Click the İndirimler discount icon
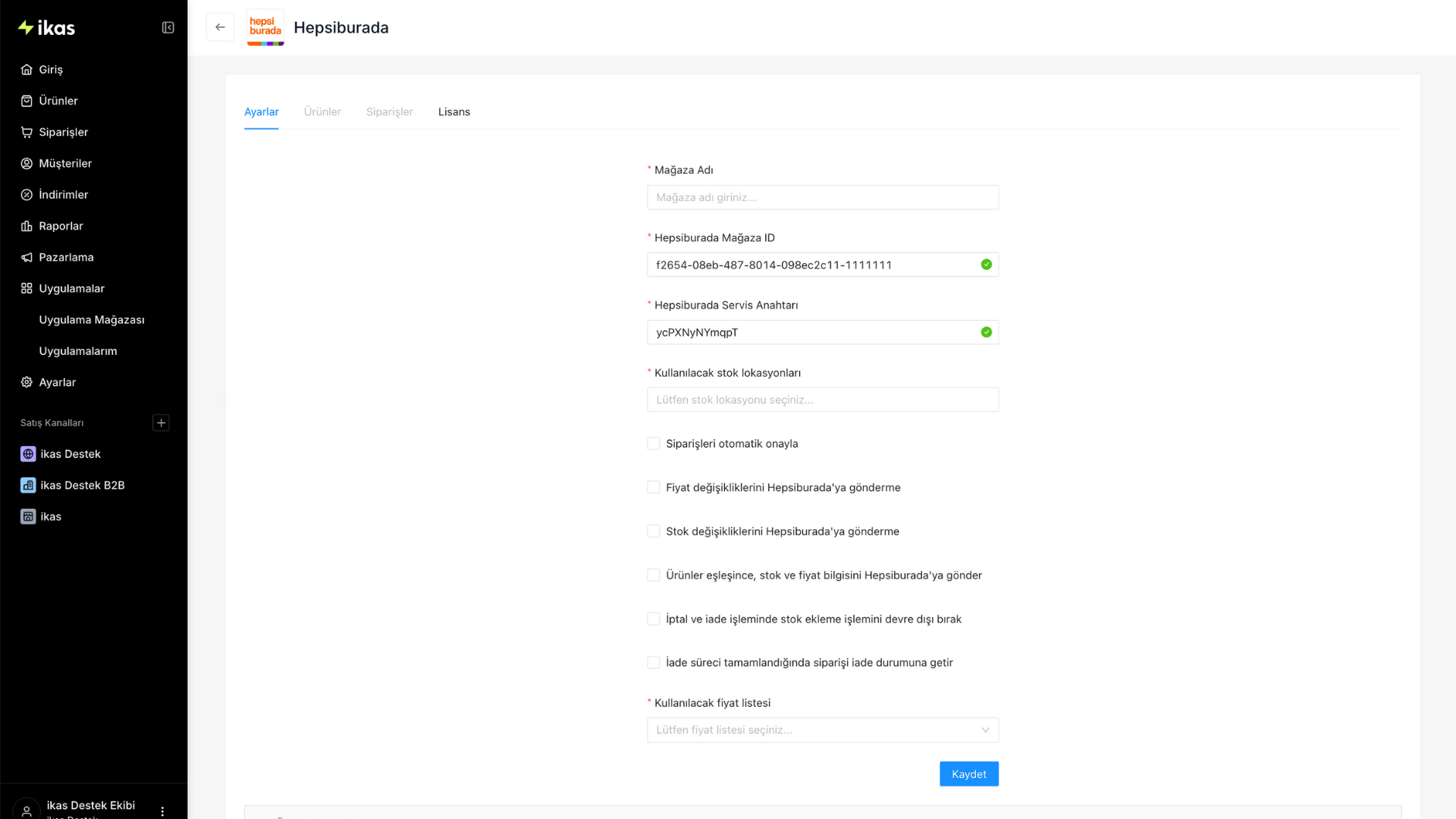 (x=27, y=195)
